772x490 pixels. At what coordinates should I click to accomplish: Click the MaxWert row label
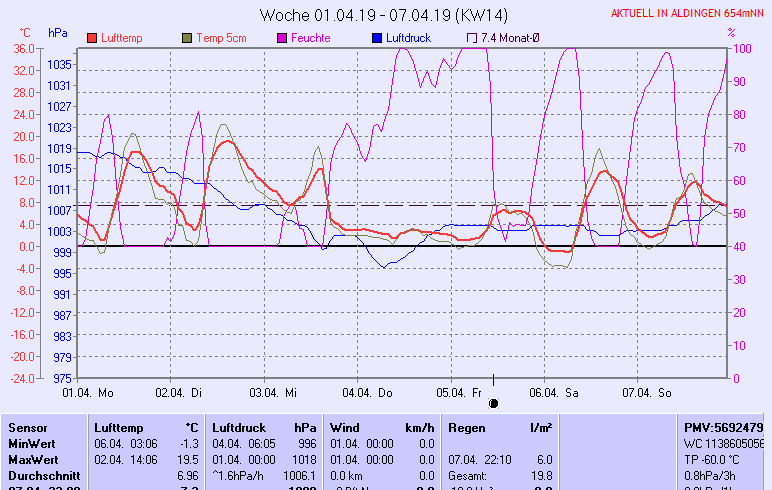click(30, 459)
